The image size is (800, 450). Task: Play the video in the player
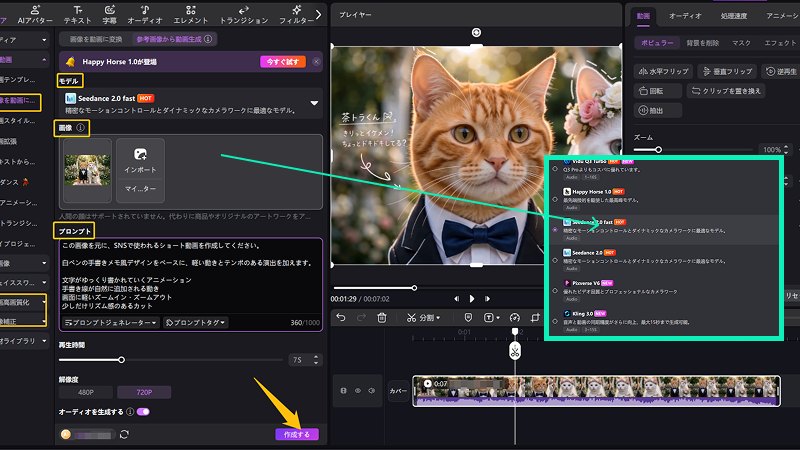472,299
